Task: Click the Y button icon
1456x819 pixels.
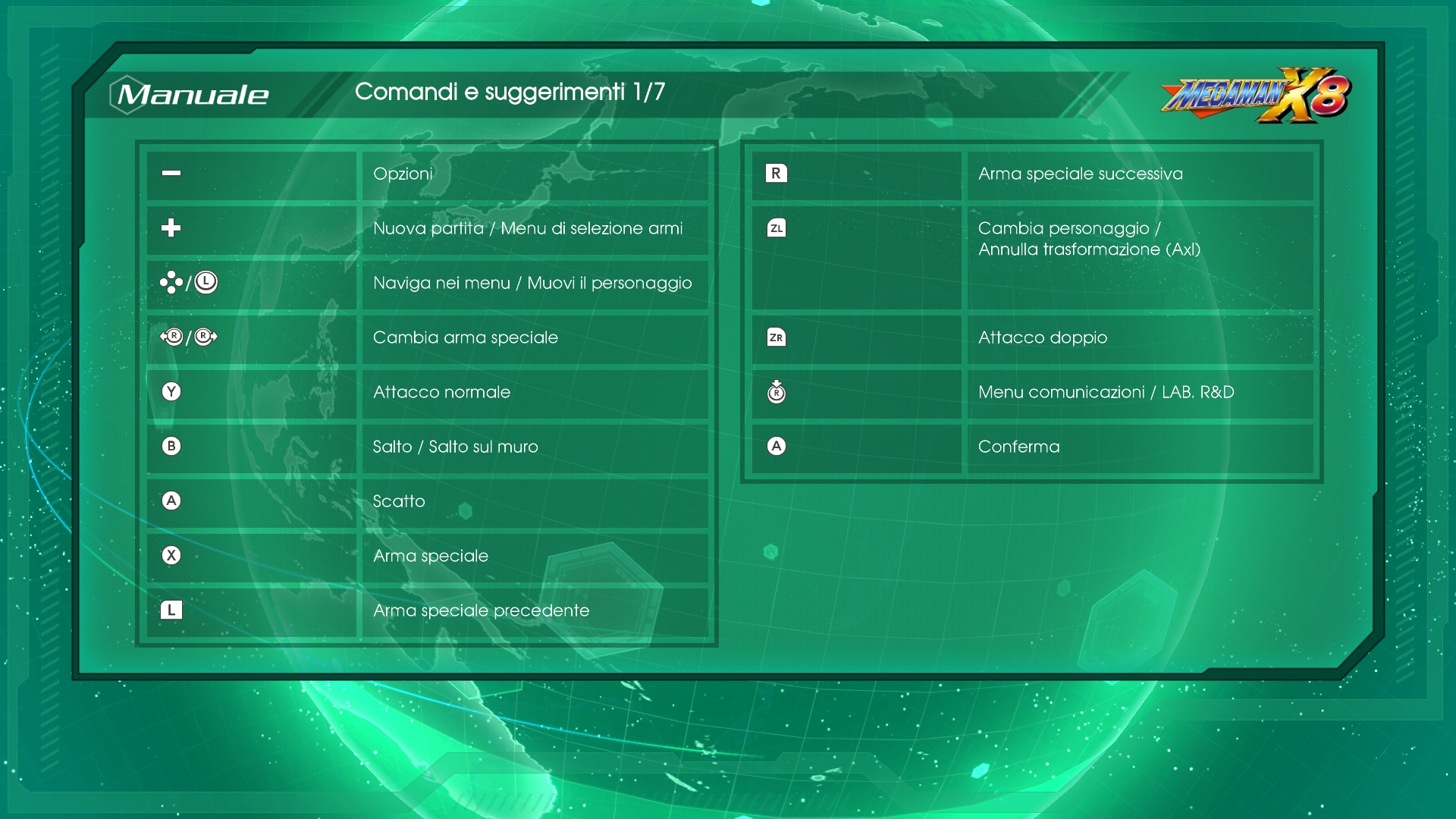Action: [171, 391]
